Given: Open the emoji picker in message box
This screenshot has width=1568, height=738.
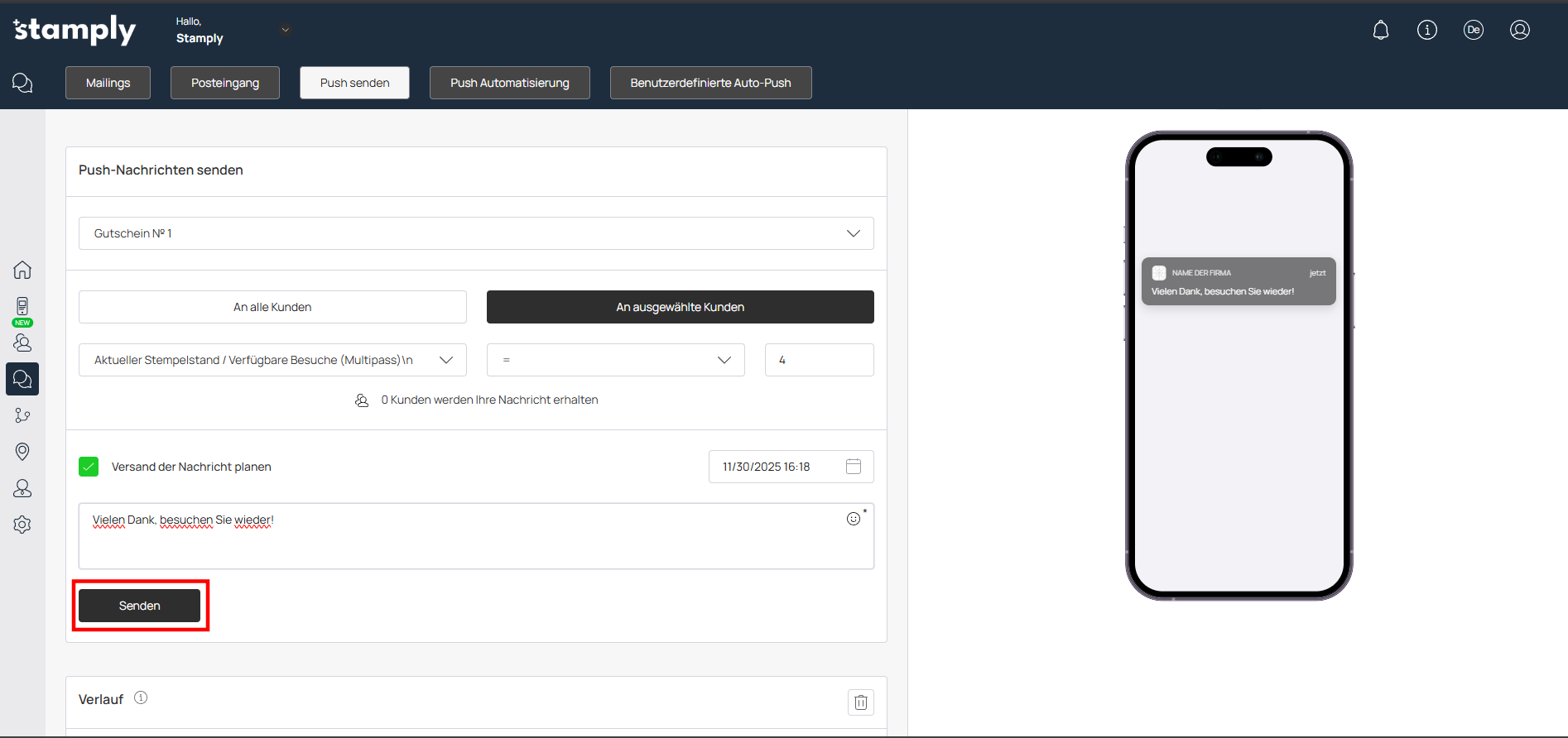Looking at the screenshot, I should tap(854, 519).
